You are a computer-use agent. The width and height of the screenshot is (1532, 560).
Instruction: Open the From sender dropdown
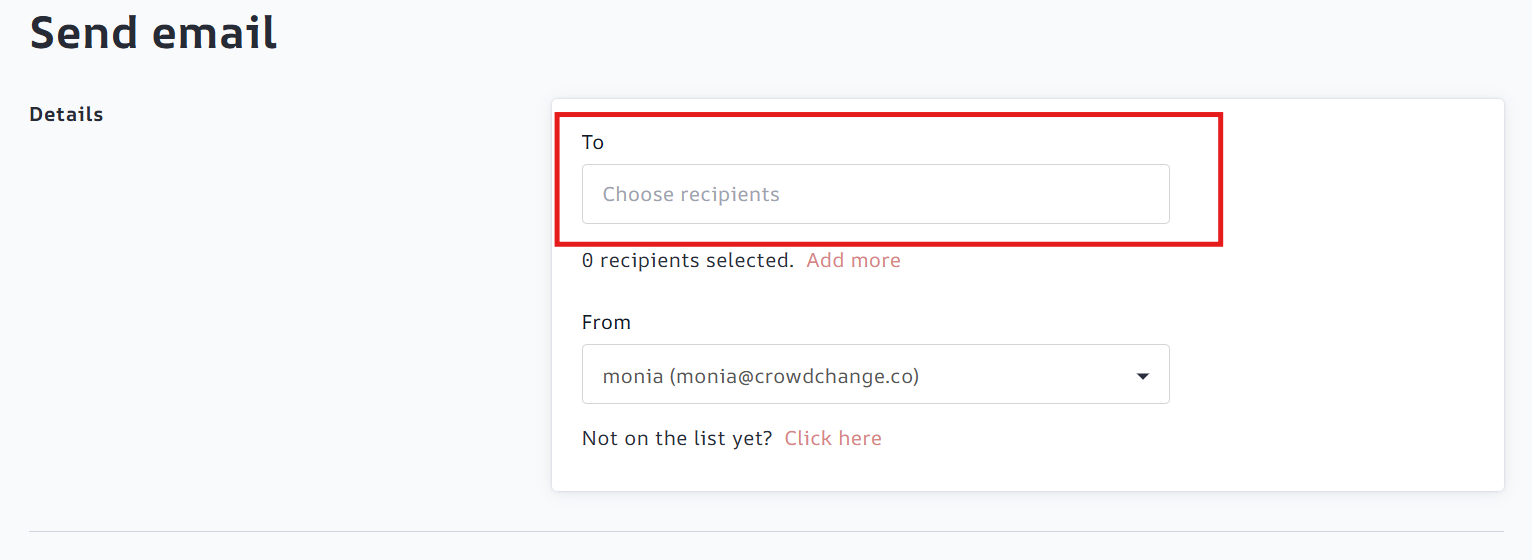(875, 375)
